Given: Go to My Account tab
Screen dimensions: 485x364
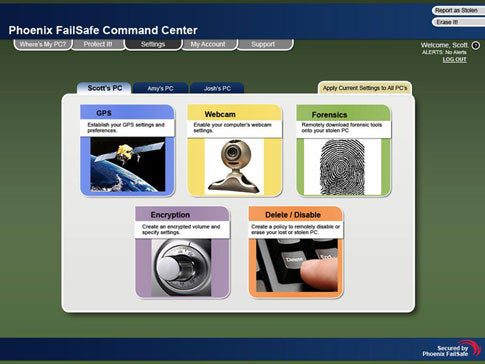Looking at the screenshot, I should [x=208, y=44].
